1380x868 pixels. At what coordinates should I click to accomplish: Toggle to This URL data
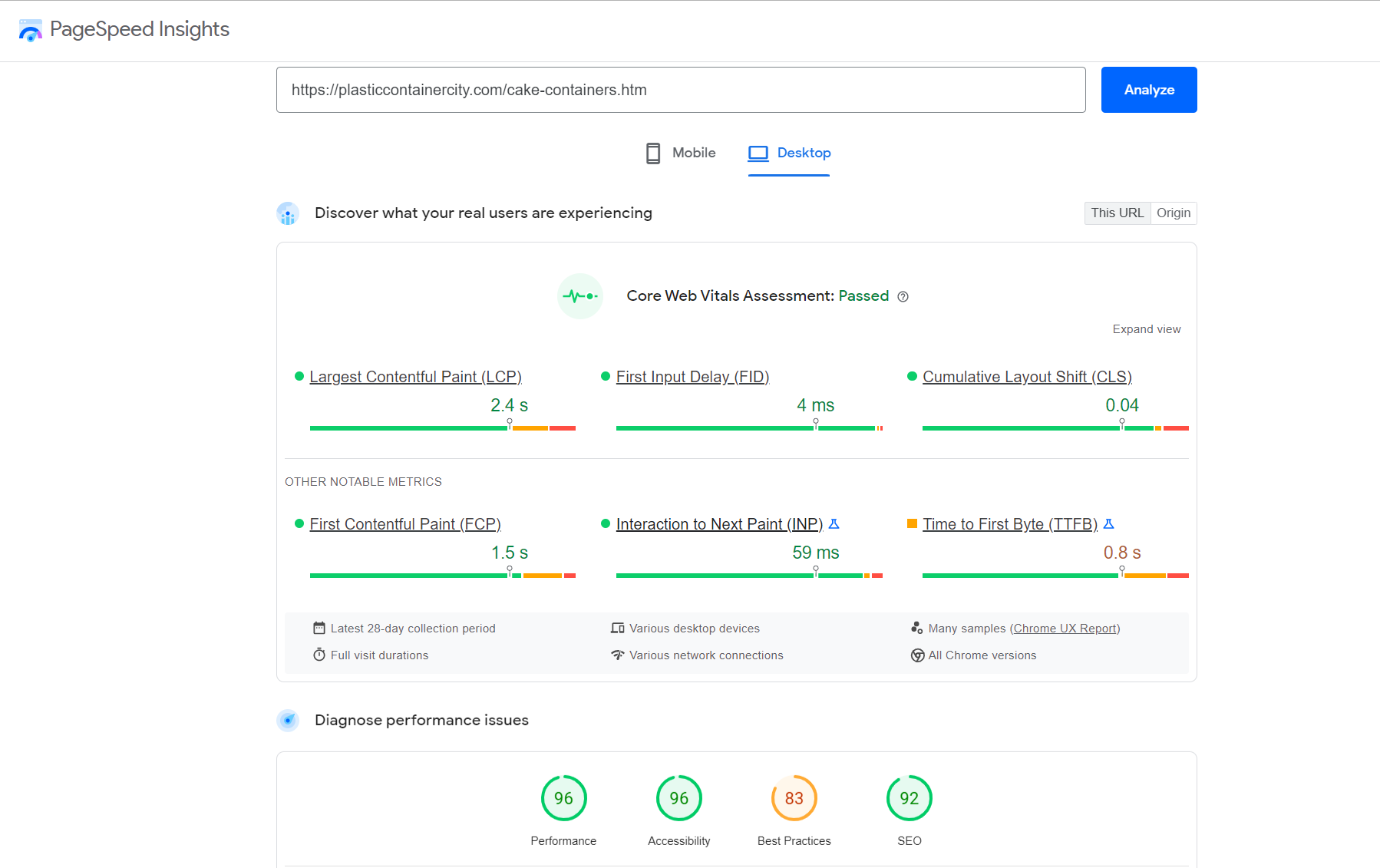(1118, 213)
